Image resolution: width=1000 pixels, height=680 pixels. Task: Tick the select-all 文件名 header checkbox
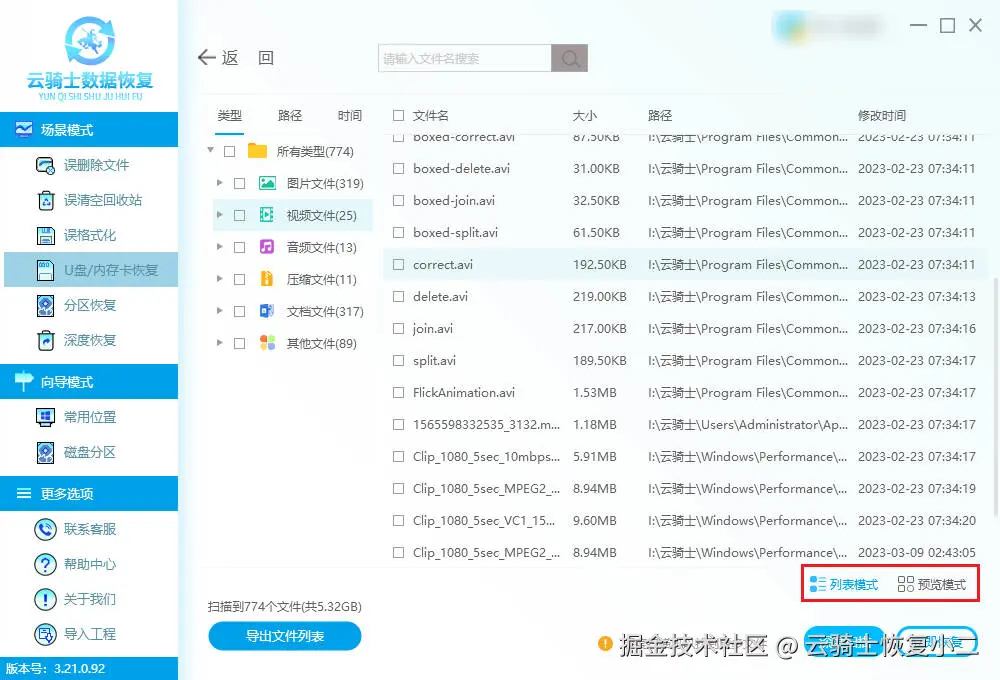399,115
